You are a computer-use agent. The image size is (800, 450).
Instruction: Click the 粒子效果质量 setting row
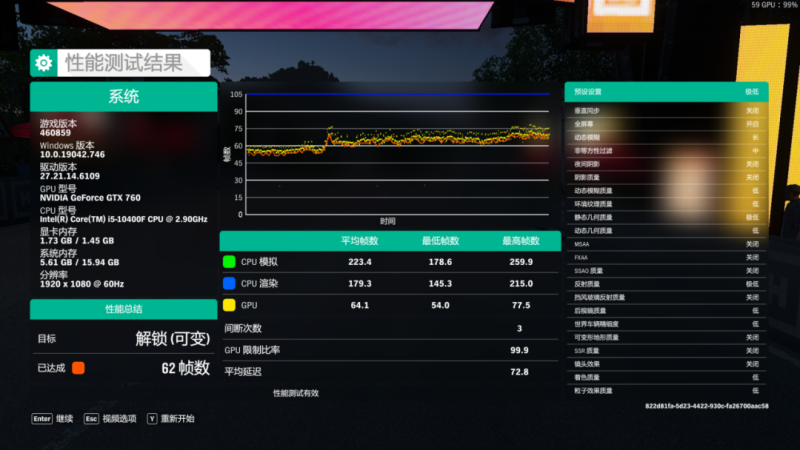(x=666, y=391)
